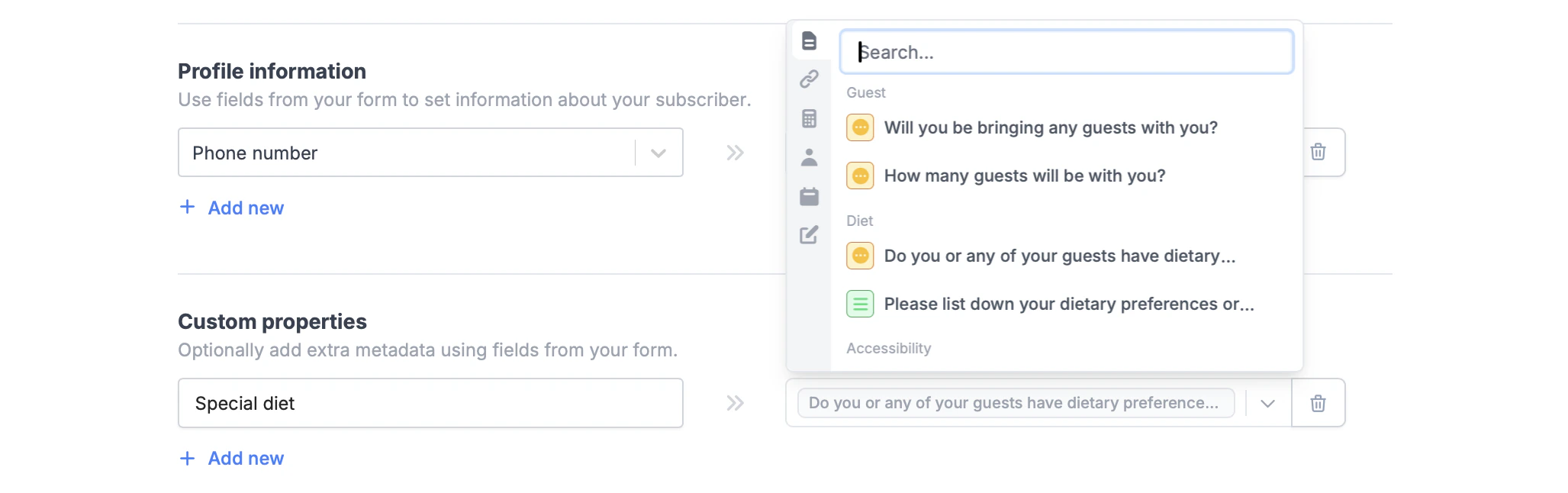Click the Profile information heading
This screenshot has height=493, width=1568.
pyautogui.click(x=272, y=71)
